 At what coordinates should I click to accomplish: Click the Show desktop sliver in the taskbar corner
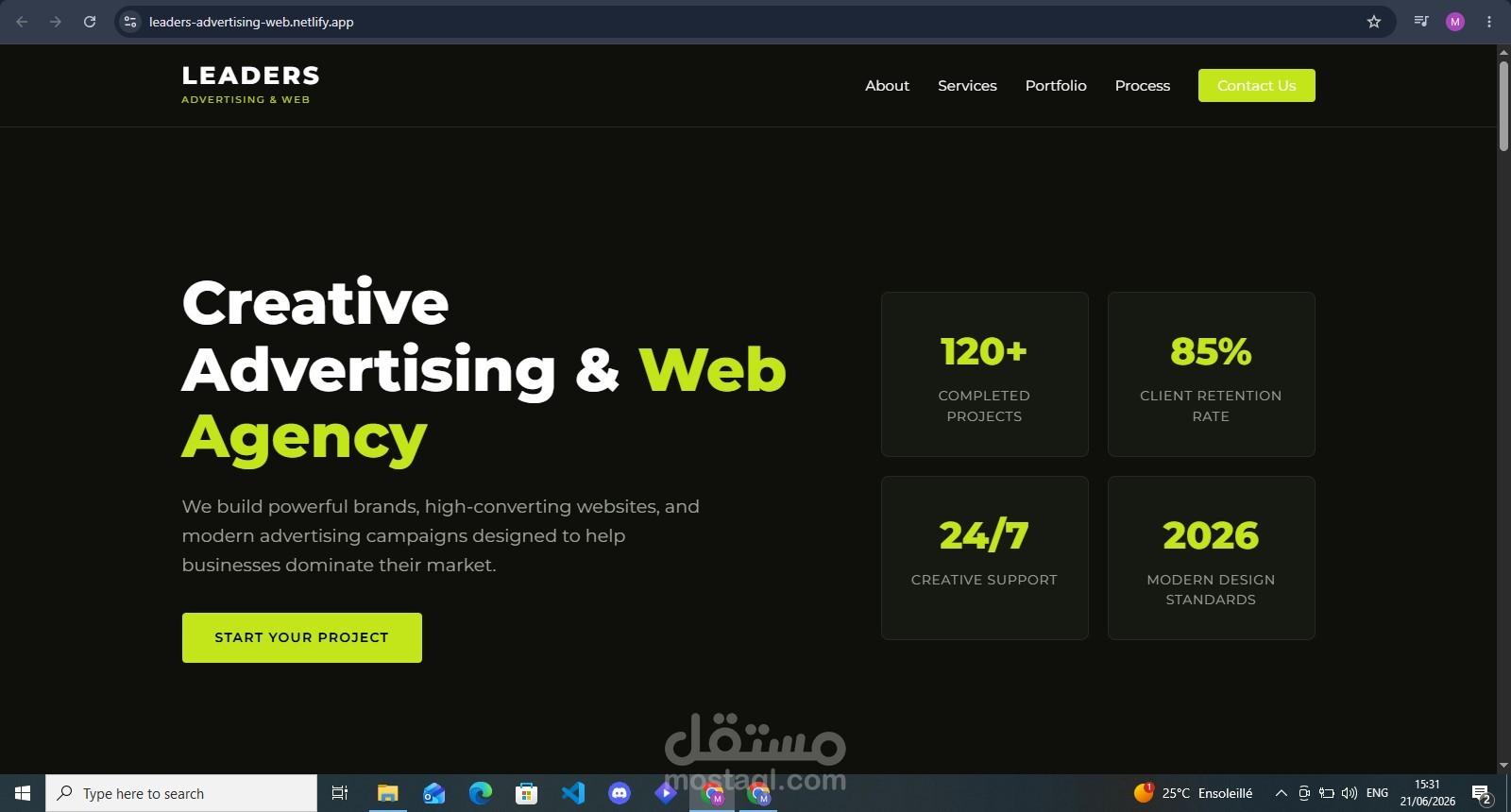[1508, 793]
